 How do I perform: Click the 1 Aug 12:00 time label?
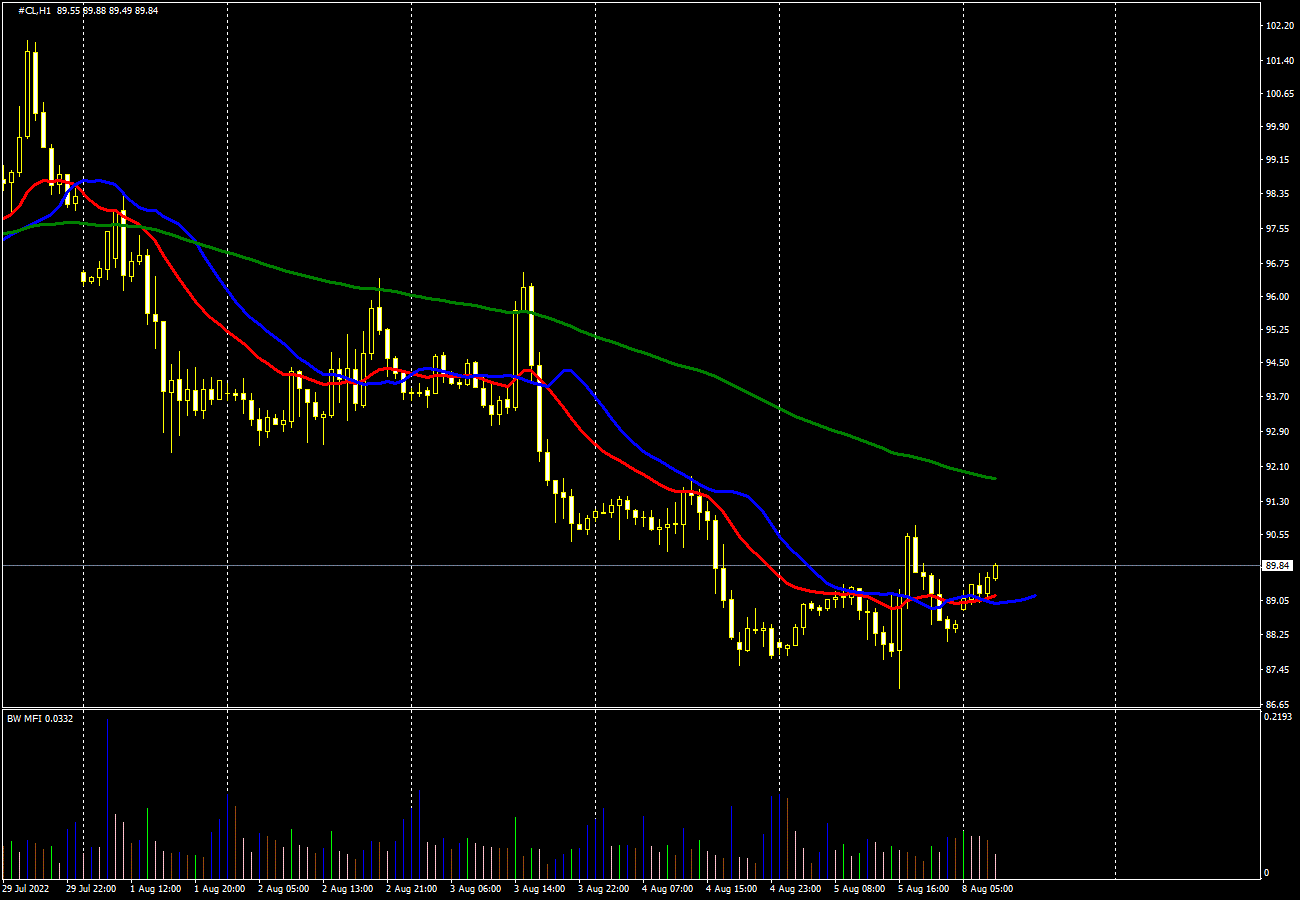155,888
